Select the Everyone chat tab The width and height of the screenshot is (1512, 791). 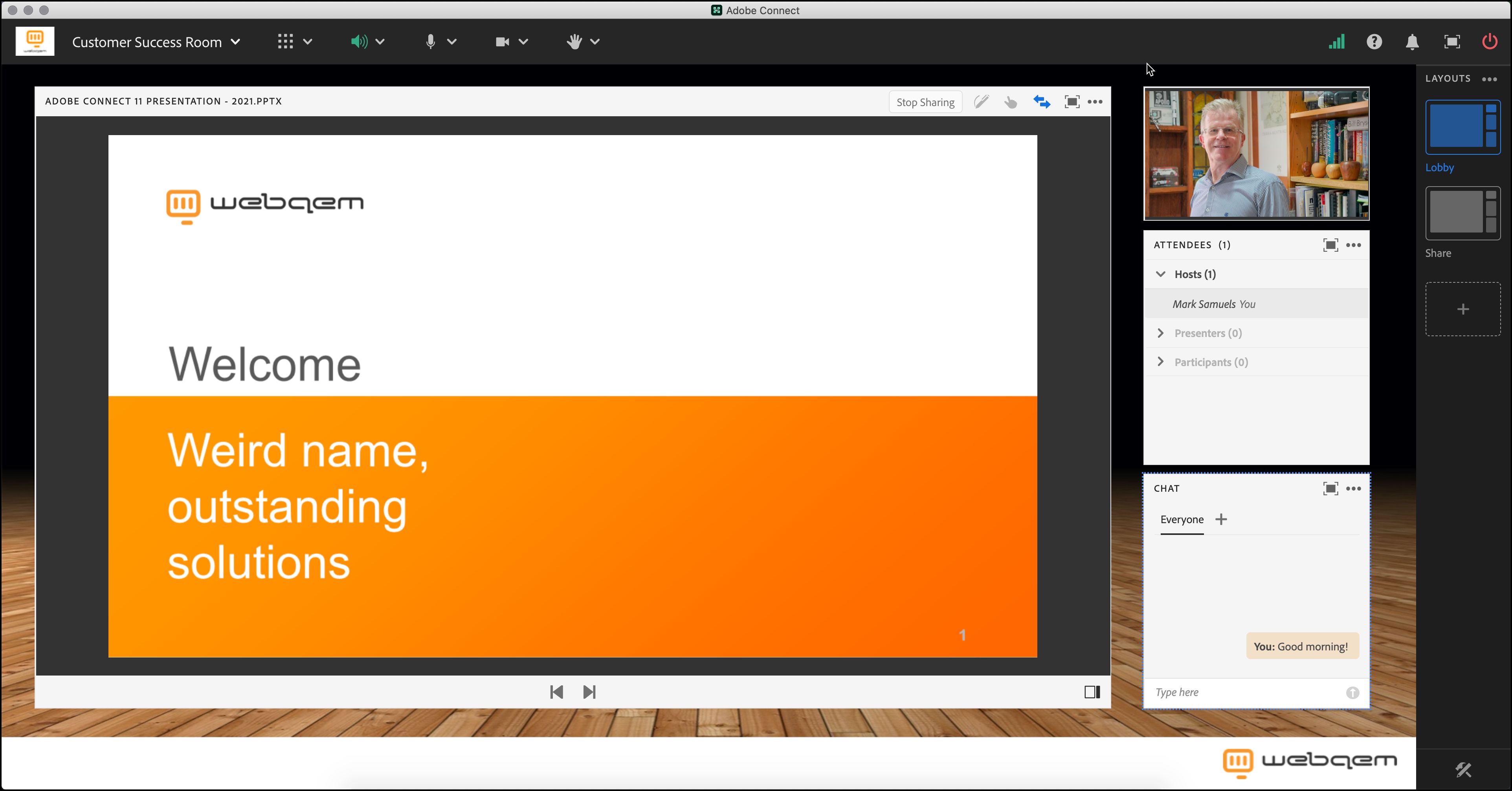(1182, 520)
